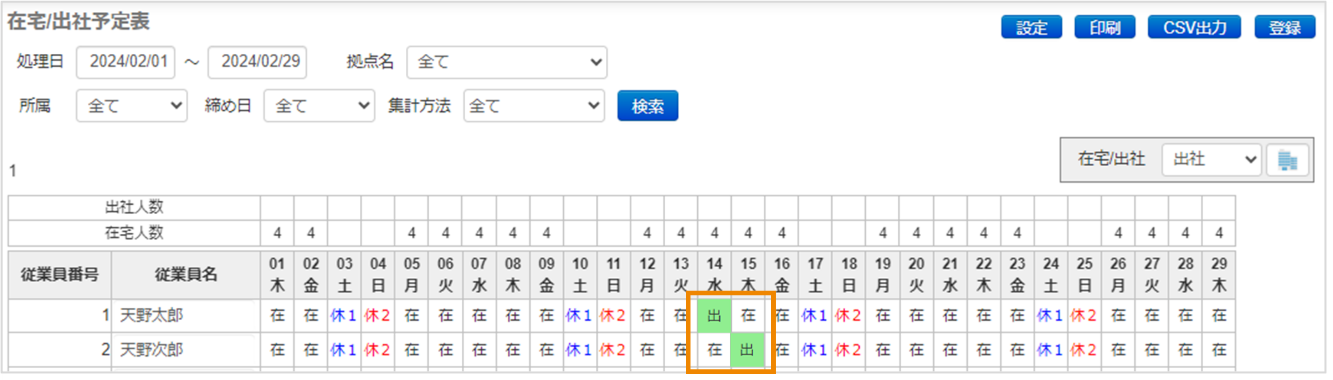Screen dimensions: 1333x380
Task: Expand the 所属 dropdown
Action: tap(132, 105)
